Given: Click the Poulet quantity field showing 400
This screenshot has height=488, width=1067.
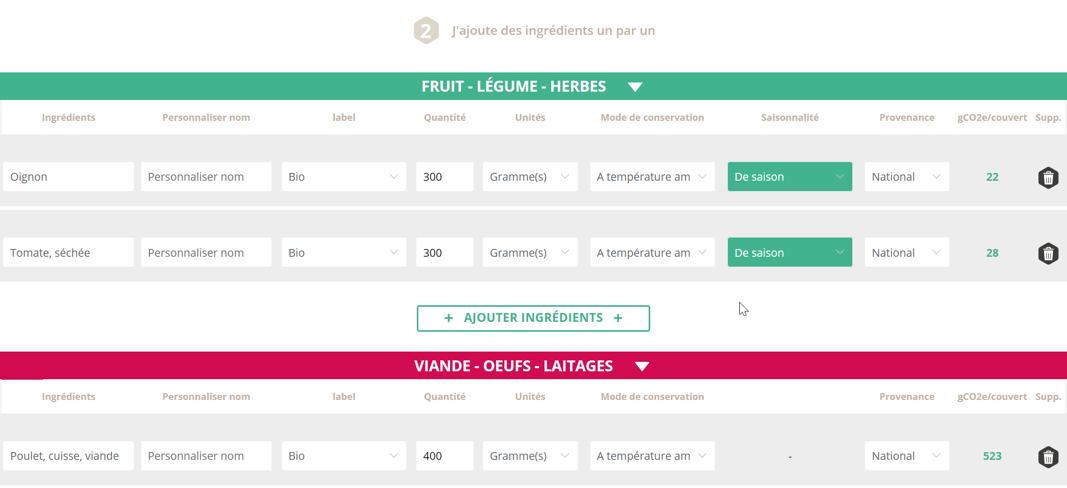Looking at the screenshot, I should [444, 456].
